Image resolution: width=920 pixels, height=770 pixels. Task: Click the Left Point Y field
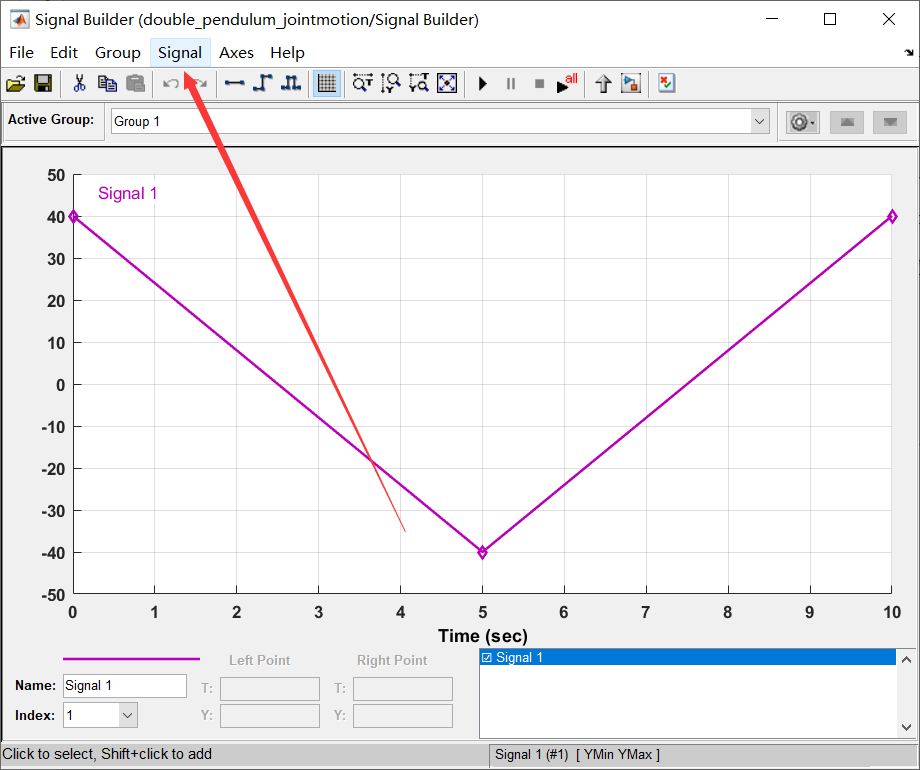[270, 715]
